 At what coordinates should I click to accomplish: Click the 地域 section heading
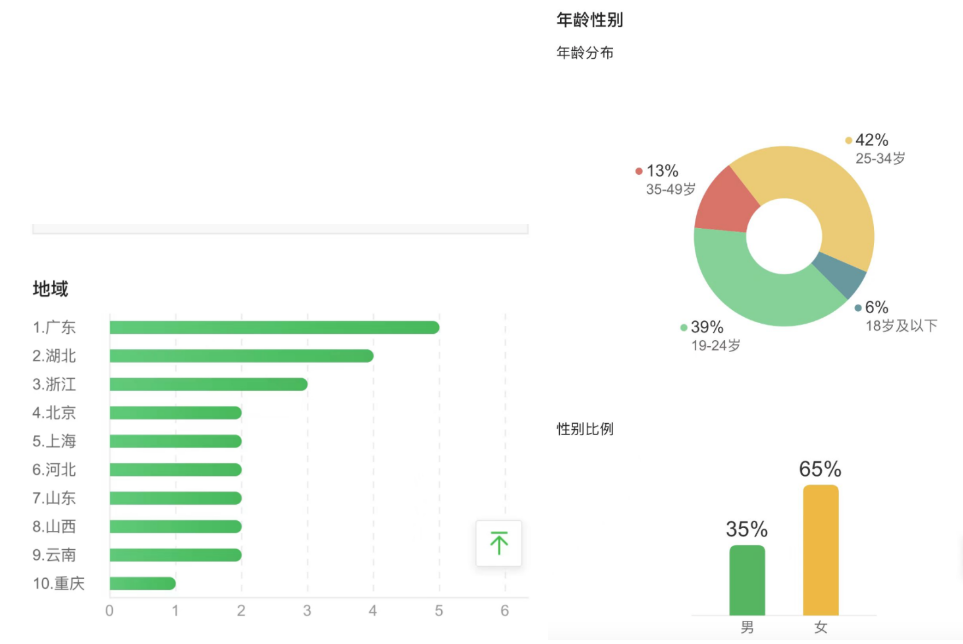pos(50,289)
